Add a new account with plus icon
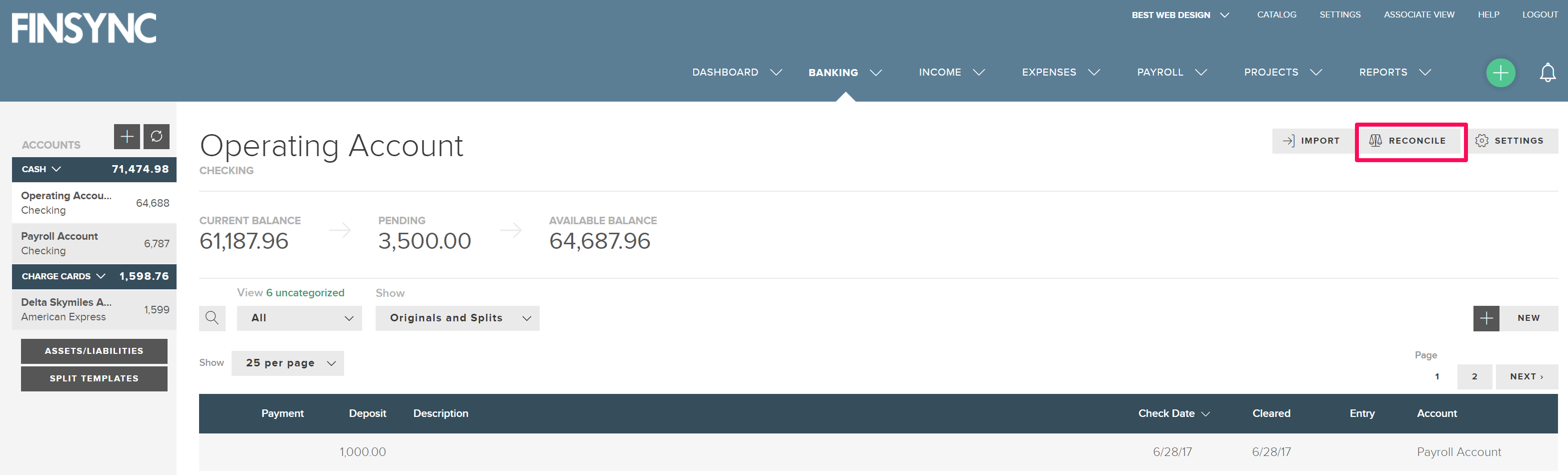 click(127, 137)
